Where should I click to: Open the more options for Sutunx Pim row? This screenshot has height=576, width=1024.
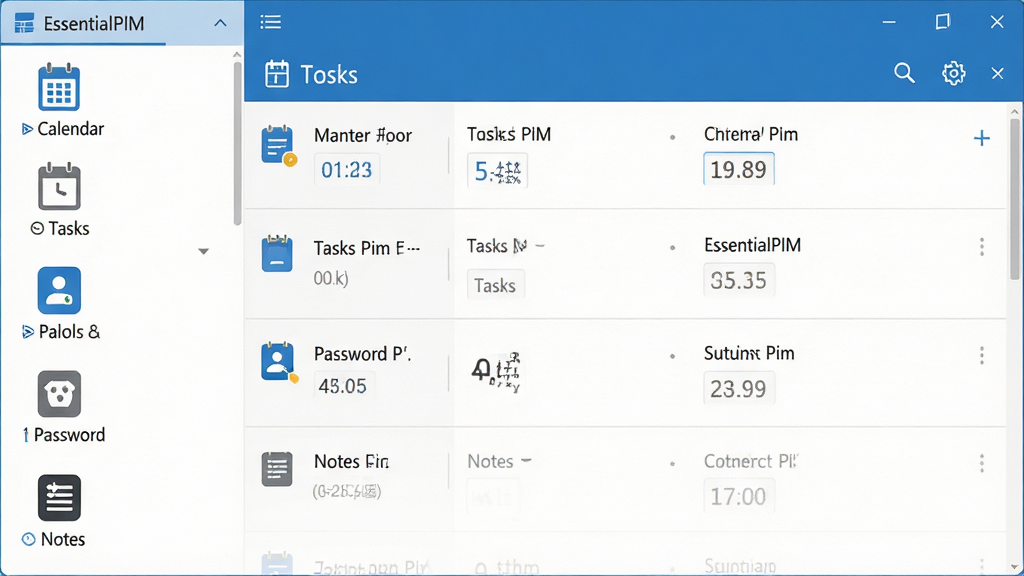(x=982, y=355)
